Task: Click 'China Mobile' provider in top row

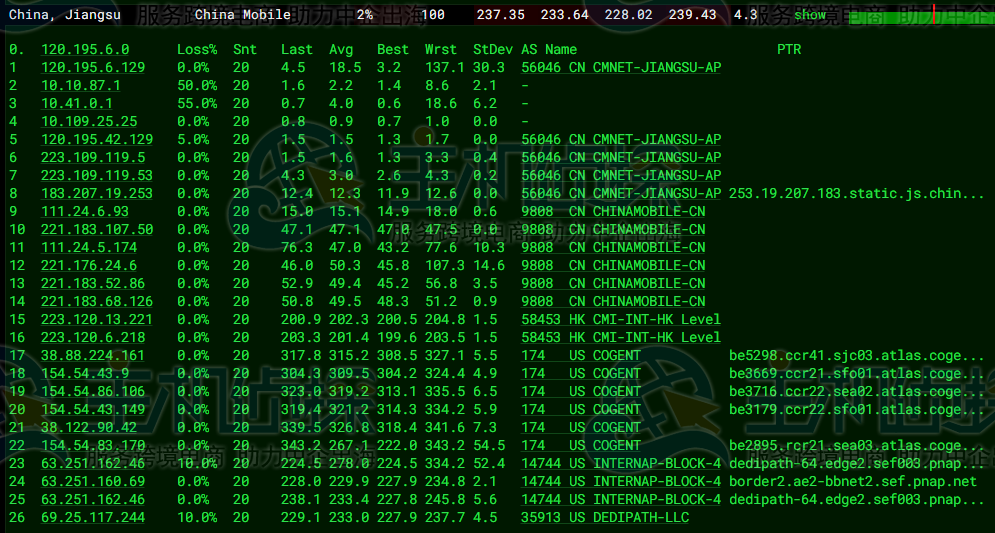Action: pos(243,15)
